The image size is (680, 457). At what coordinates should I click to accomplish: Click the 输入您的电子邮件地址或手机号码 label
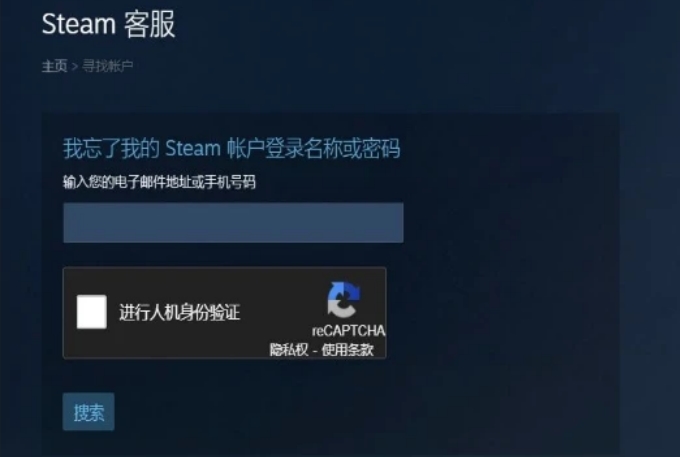click(x=159, y=182)
